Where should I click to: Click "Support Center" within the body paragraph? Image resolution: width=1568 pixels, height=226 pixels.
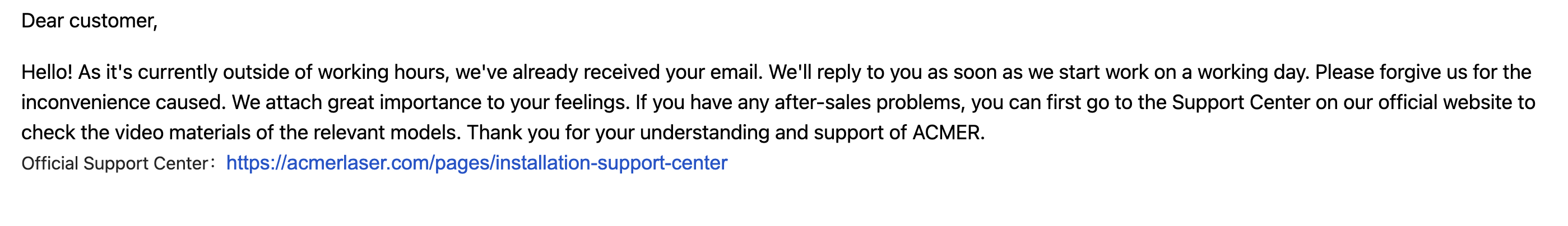(x=1241, y=102)
